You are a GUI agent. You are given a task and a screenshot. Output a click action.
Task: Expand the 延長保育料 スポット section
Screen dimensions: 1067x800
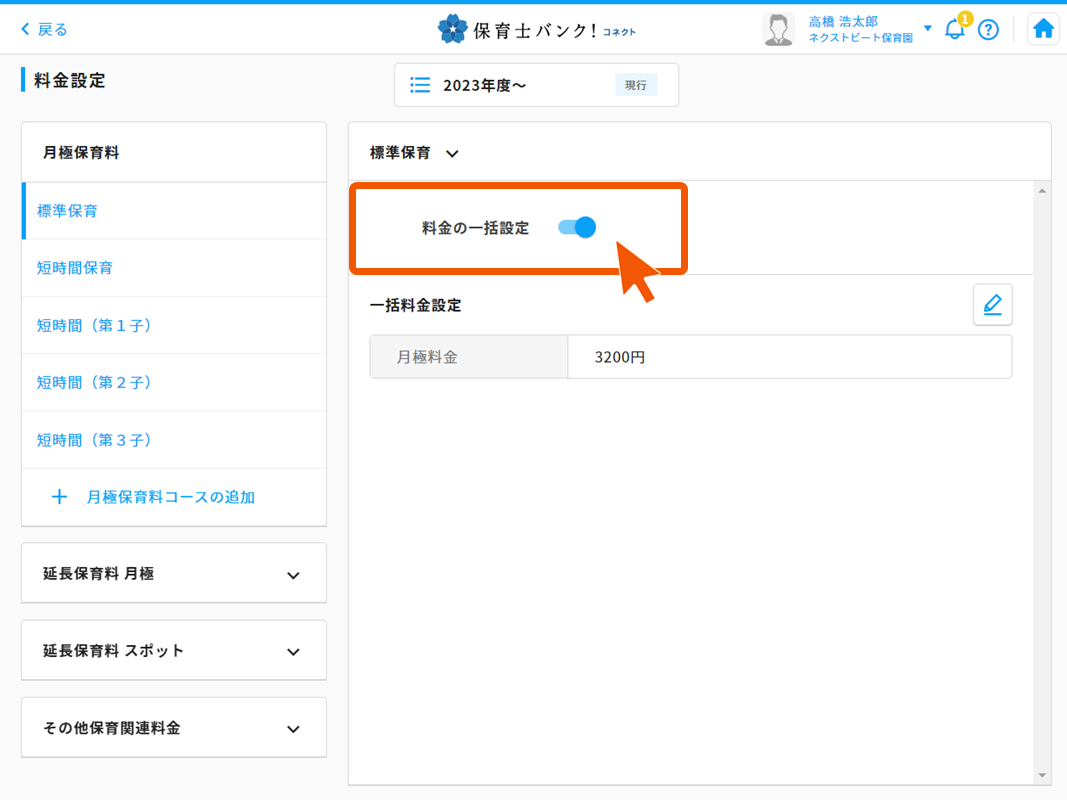click(x=293, y=652)
